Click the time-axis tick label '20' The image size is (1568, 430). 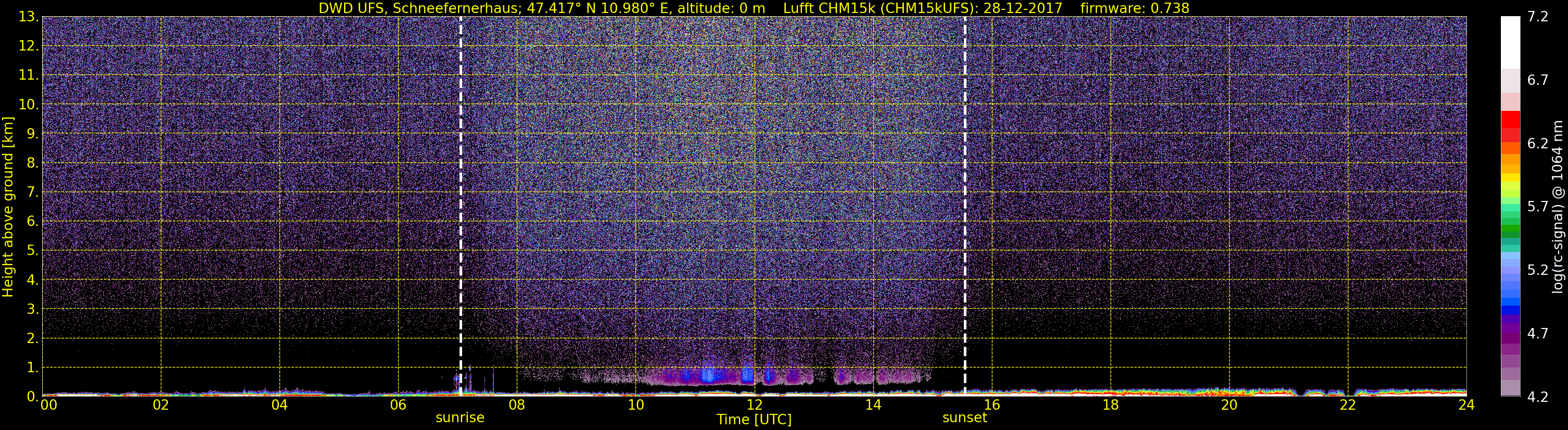tap(1229, 405)
